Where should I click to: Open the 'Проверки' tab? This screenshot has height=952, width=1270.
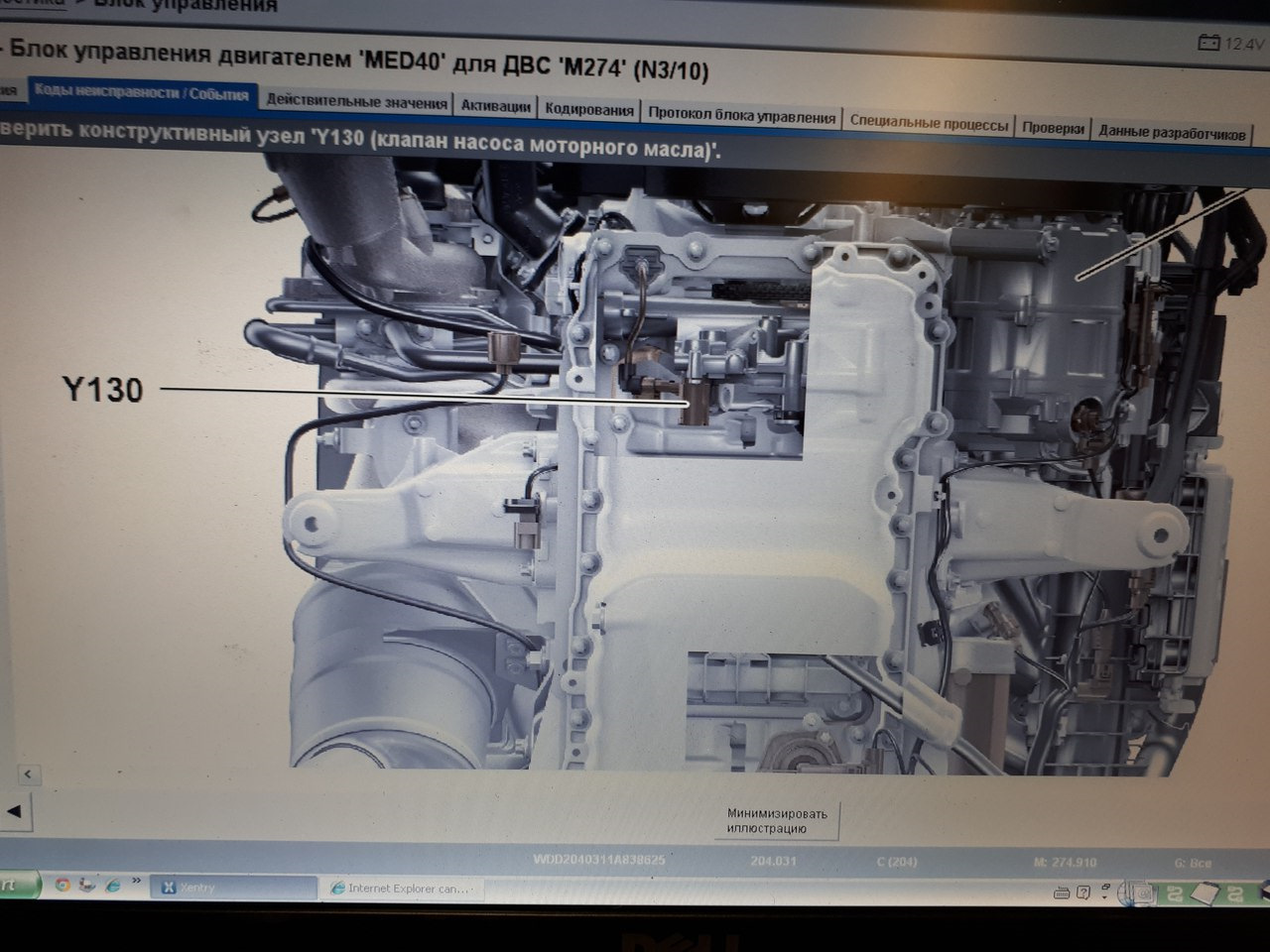(1053, 128)
